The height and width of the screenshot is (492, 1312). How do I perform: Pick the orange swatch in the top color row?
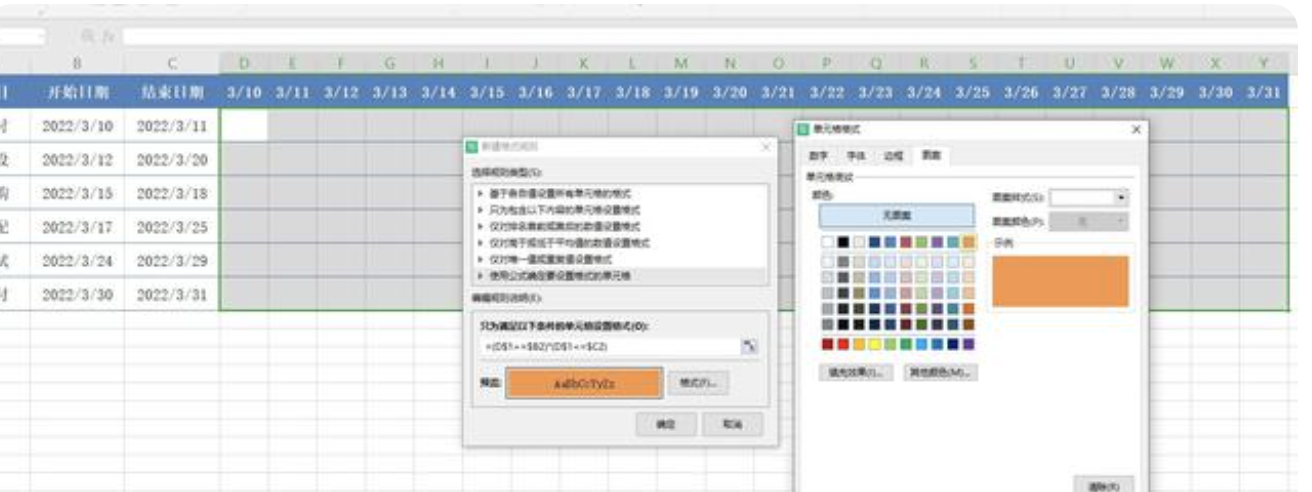pyautogui.click(x=968, y=242)
